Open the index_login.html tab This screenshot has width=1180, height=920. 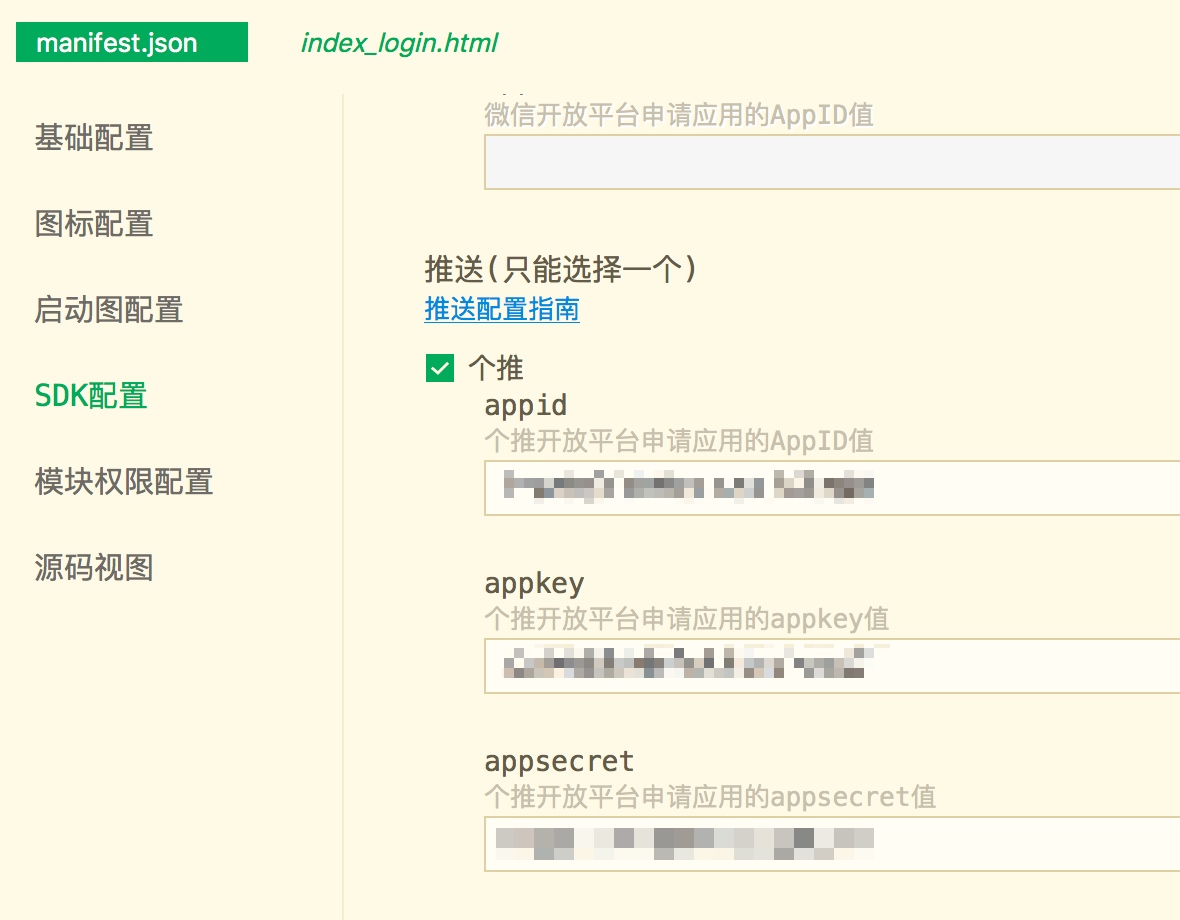(399, 43)
